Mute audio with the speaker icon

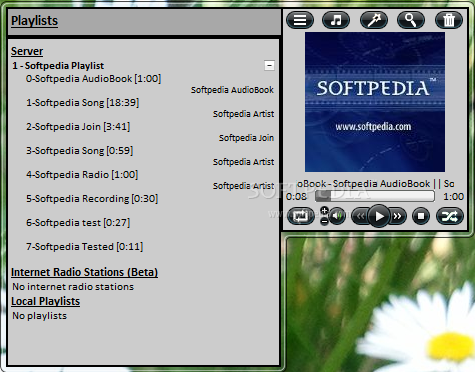pyautogui.click(x=338, y=216)
